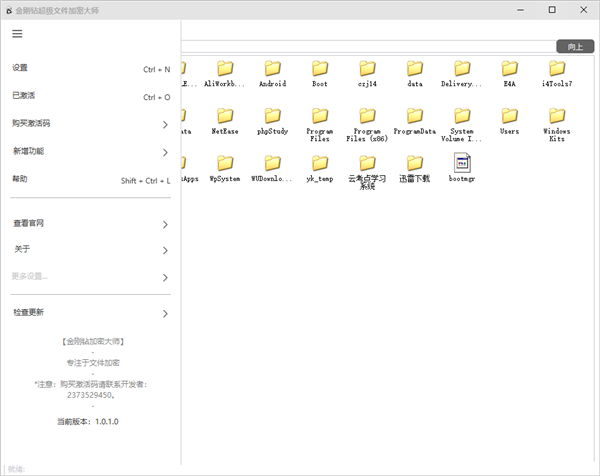Viewport: 600px width, 476px height.
Task: Expand the 检查更新 submenu
Action: coord(165,314)
